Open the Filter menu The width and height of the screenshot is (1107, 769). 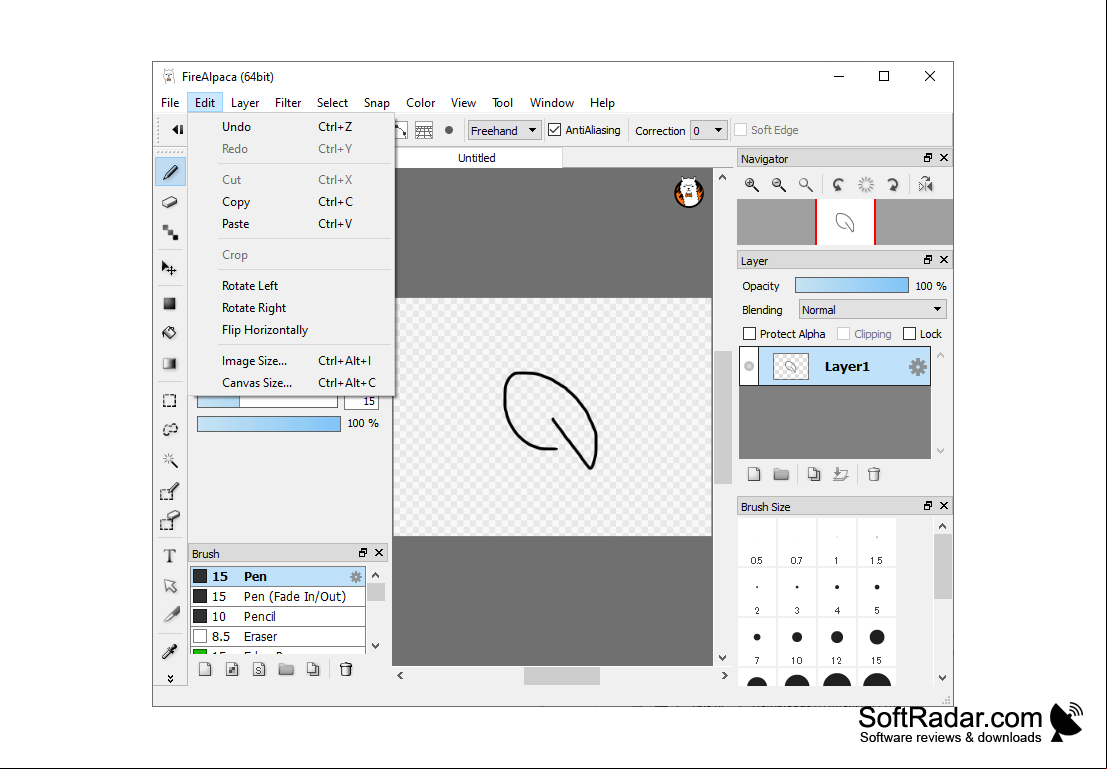288,103
